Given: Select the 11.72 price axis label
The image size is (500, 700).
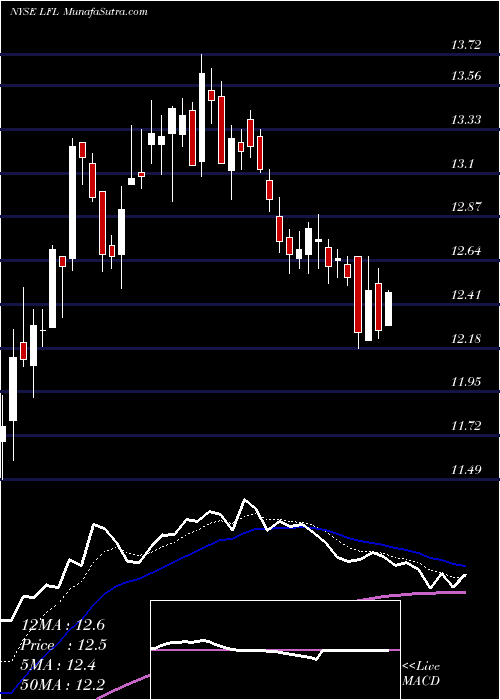Looking at the screenshot, I should [466, 425].
